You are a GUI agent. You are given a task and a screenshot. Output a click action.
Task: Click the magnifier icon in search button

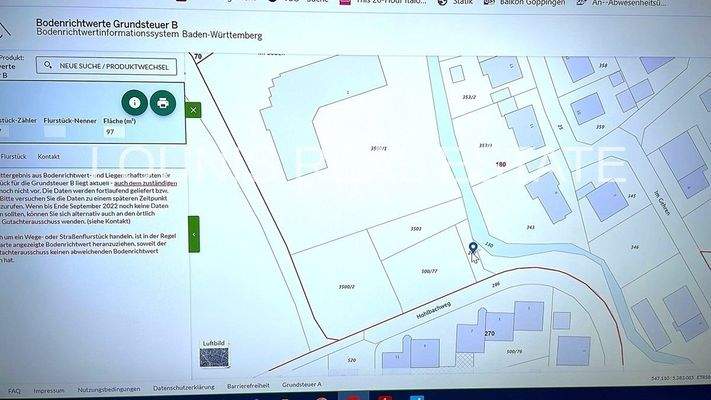pyautogui.click(x=47, y=66)
